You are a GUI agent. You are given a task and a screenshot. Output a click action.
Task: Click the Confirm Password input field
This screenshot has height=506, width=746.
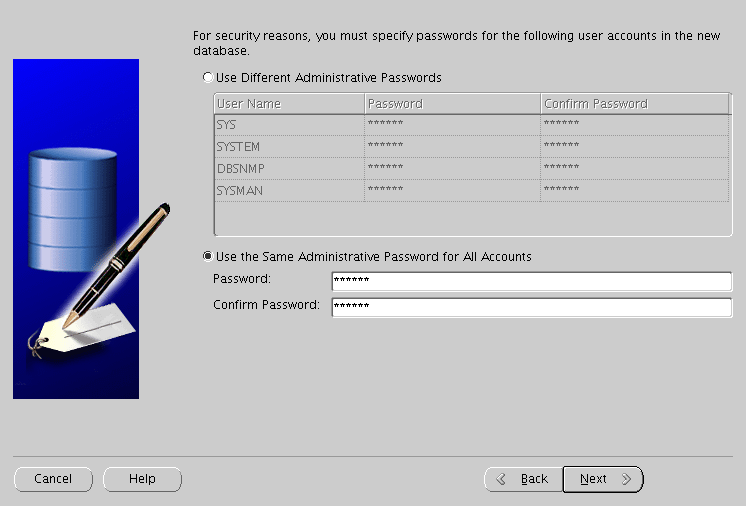point(531,307)
